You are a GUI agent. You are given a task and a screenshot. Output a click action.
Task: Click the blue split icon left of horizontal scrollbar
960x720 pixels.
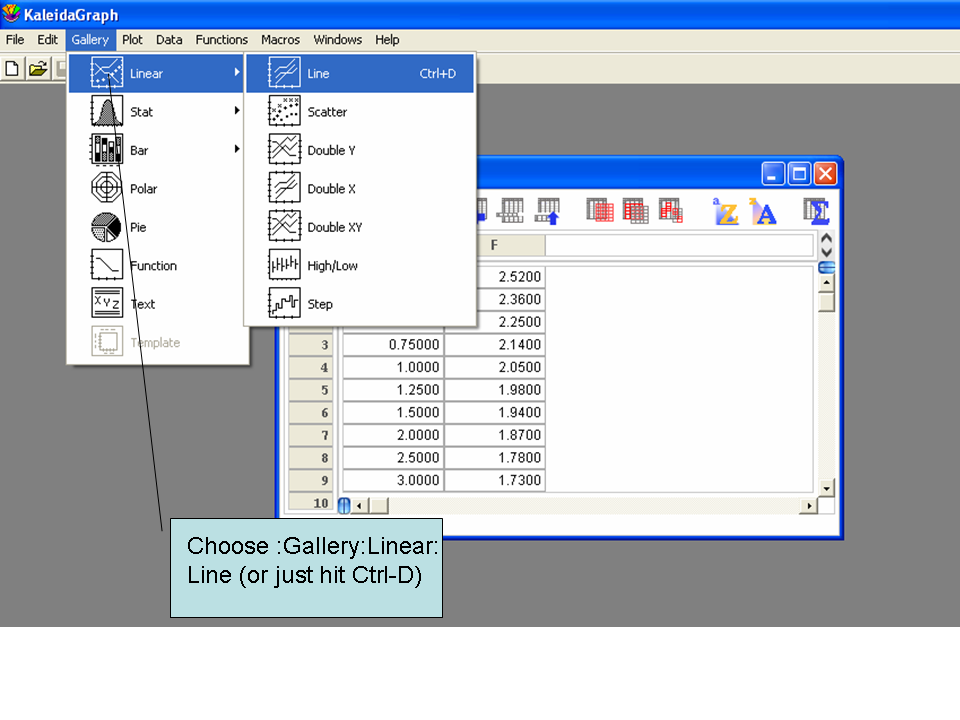344,506
